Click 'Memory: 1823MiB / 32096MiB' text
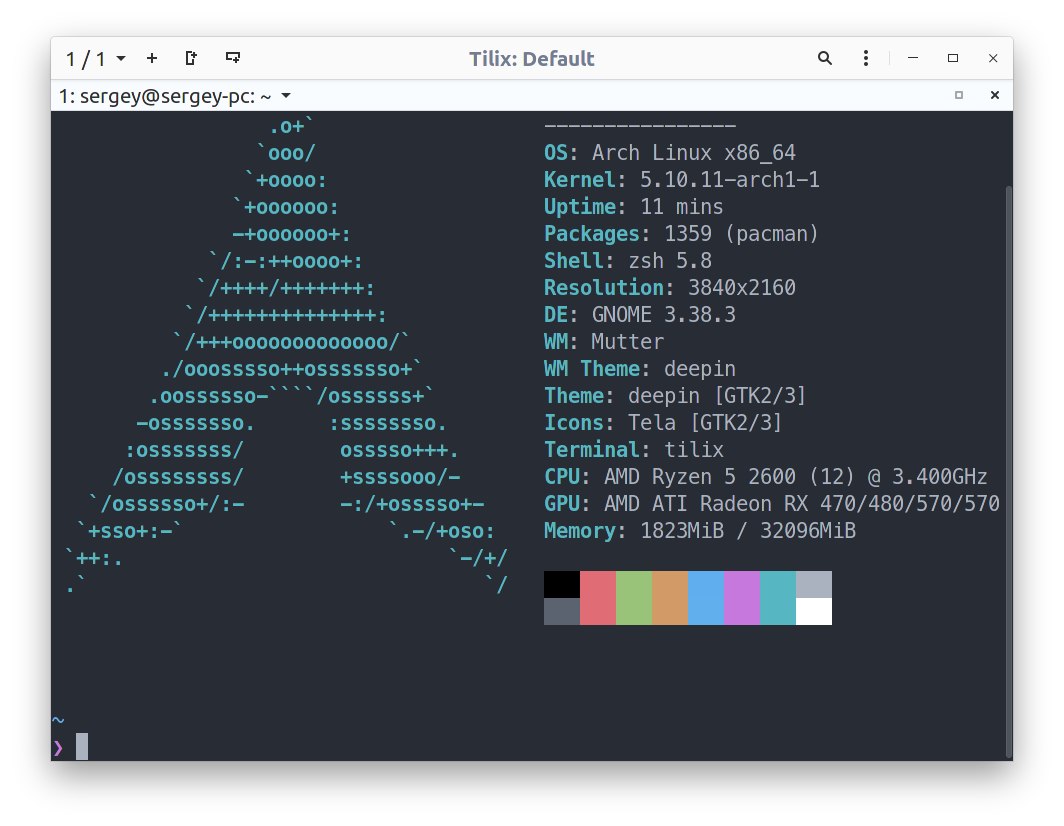1064x826 pixels. coord(700,531)
